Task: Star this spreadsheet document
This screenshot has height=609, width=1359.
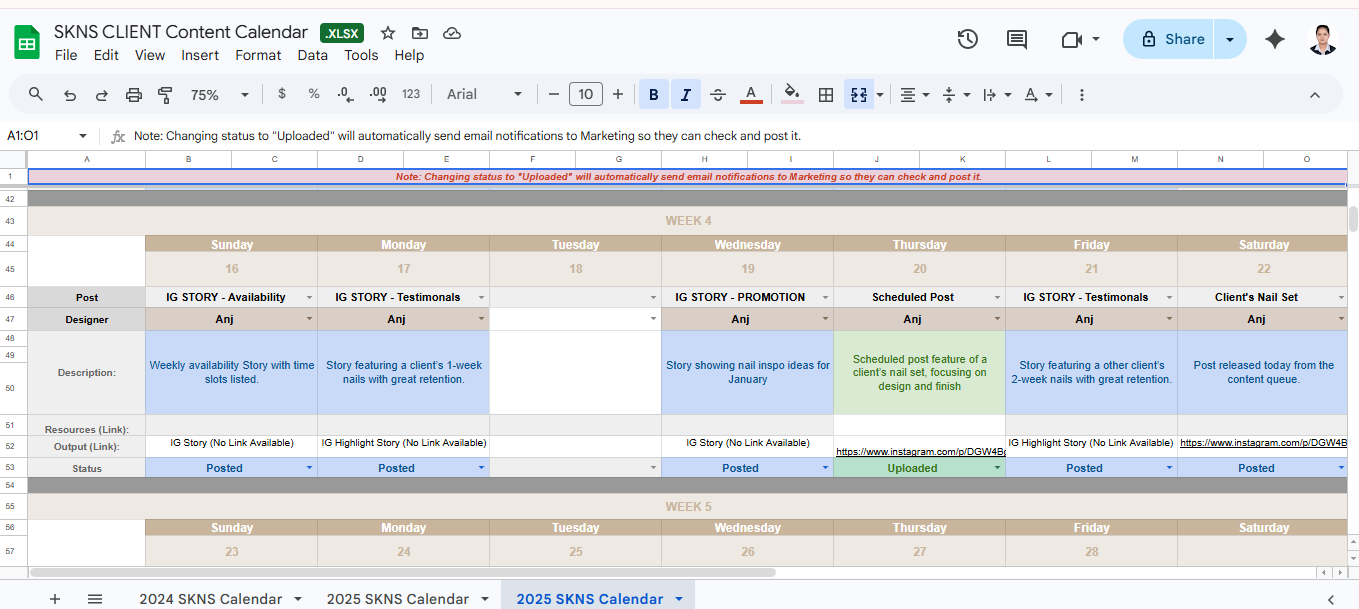Action: [x=388, y=33]
